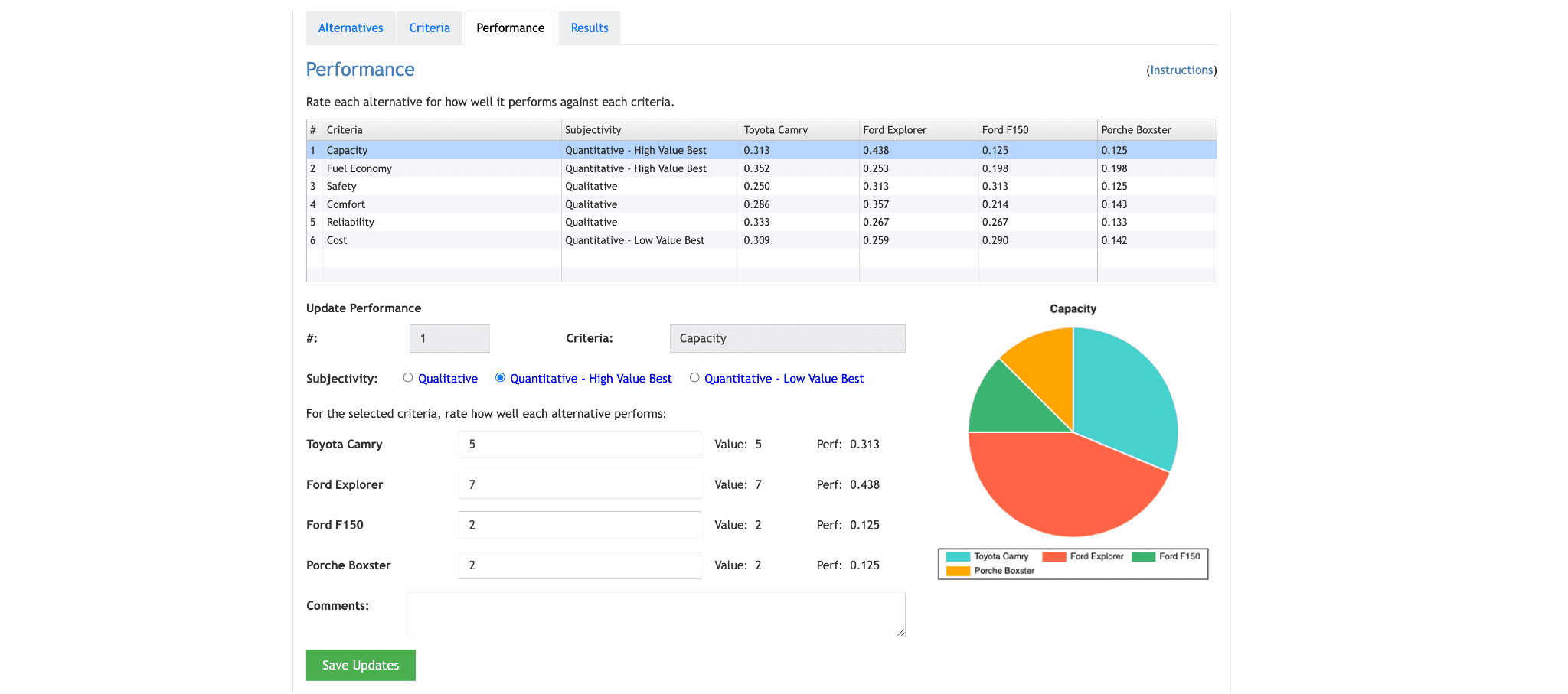Viewport: 1568px width, 694px height.
Task: Select the Fuel Economy criteria row
Action: tap(762, 168)
